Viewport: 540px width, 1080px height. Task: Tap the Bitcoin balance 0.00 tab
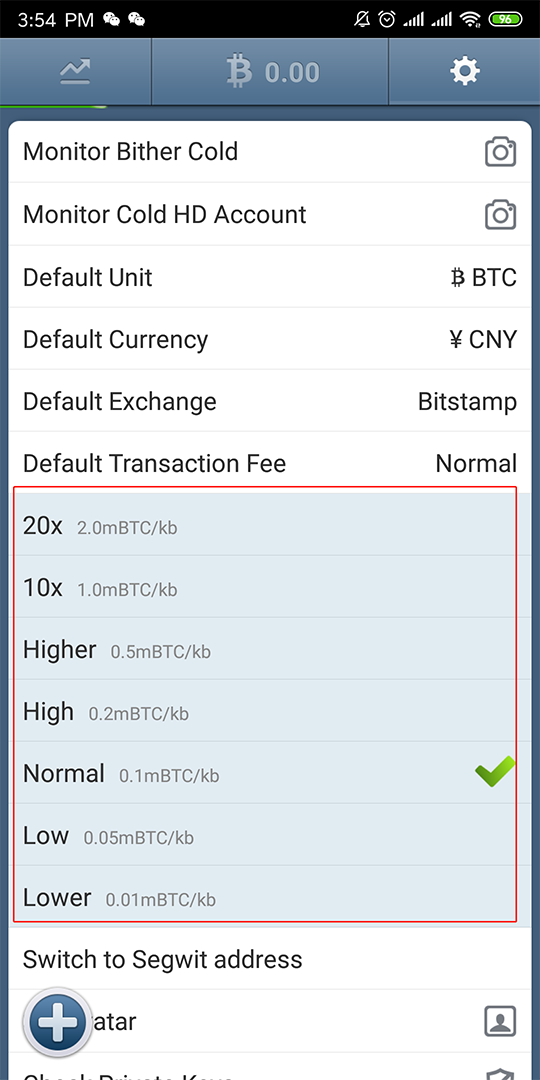[x=270, y=72]
